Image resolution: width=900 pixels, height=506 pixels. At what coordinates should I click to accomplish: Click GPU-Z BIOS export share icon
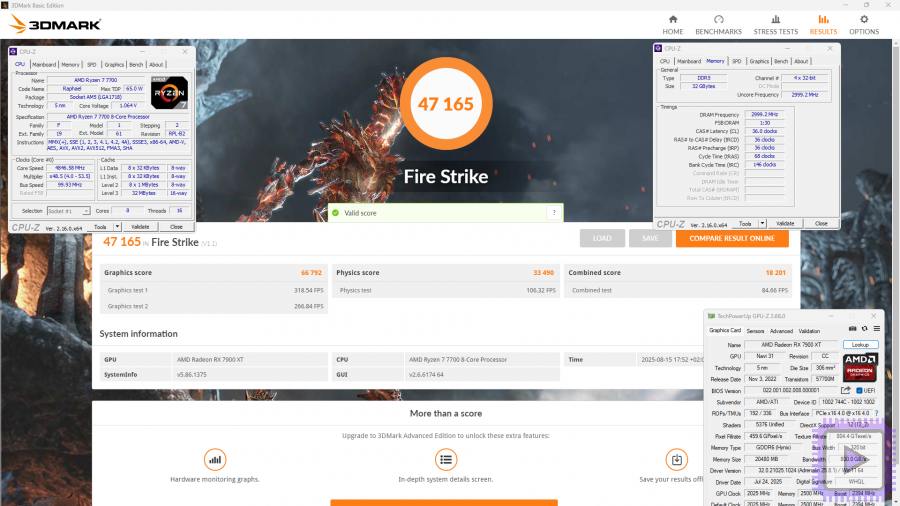845,391
